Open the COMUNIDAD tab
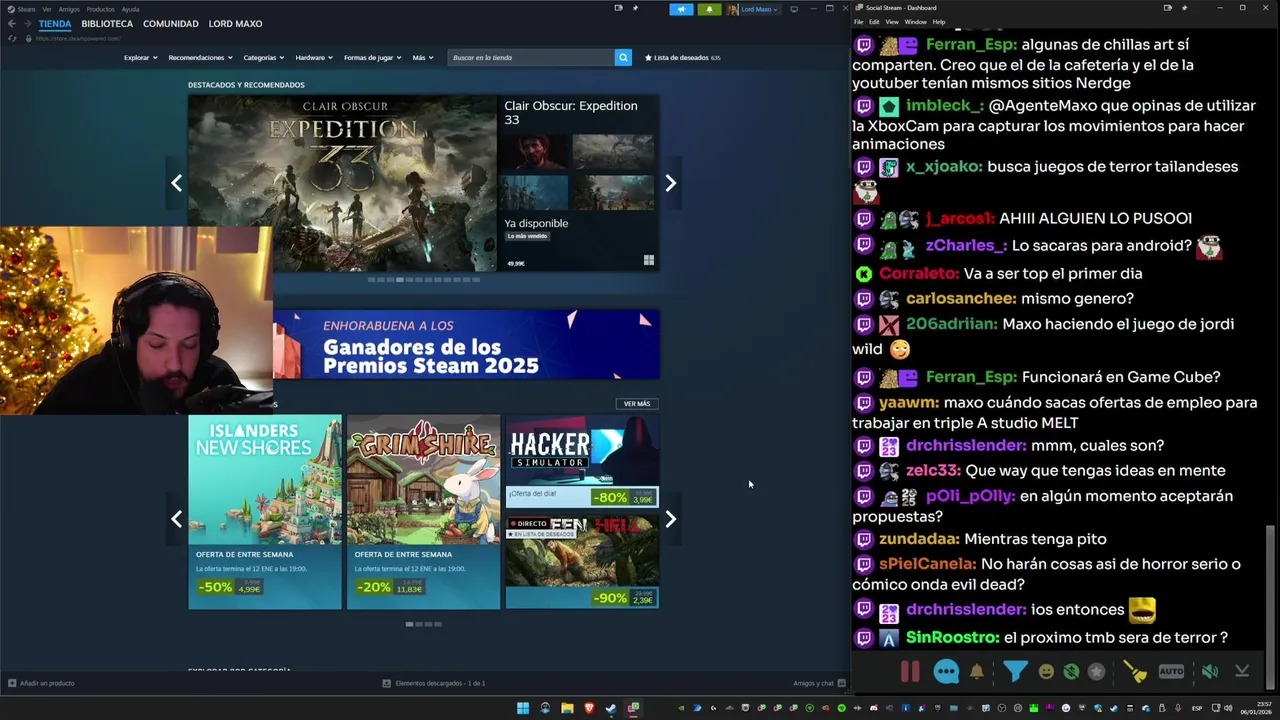Screen dimensions: 1280x720 coord(171,24)
